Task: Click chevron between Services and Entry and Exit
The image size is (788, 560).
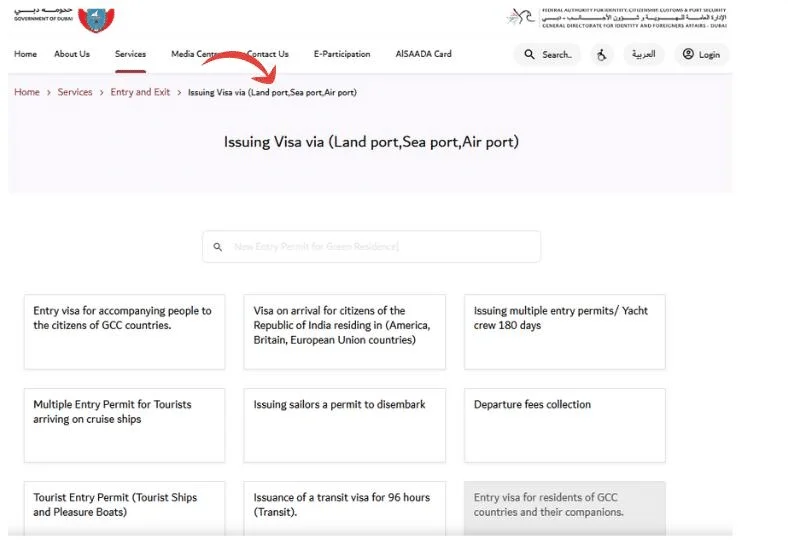Action: [102, 92]
